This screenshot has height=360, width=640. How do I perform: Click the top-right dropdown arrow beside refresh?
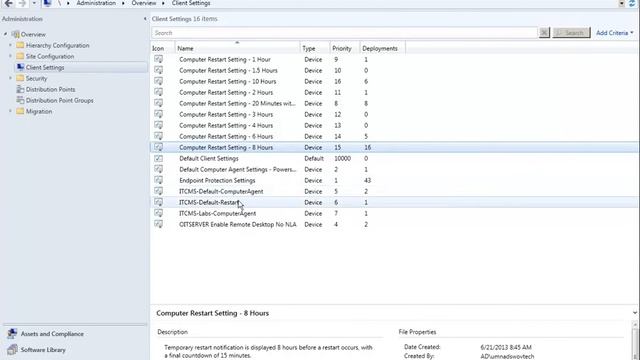tap(622, 3)
